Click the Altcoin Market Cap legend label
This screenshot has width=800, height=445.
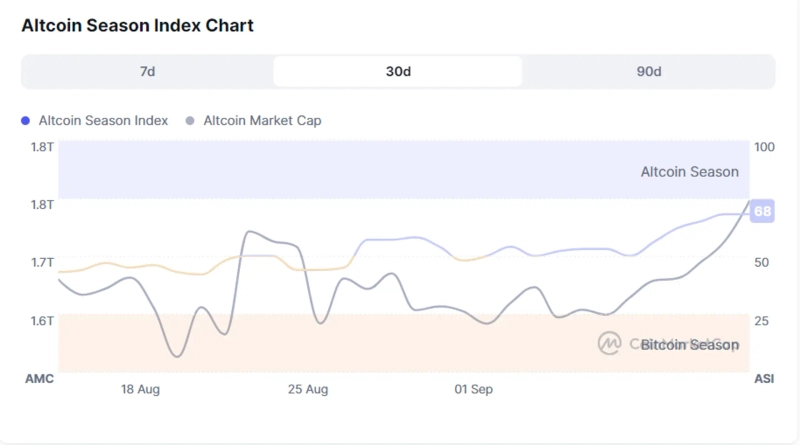pyautogui.click(x=262, y=120)
